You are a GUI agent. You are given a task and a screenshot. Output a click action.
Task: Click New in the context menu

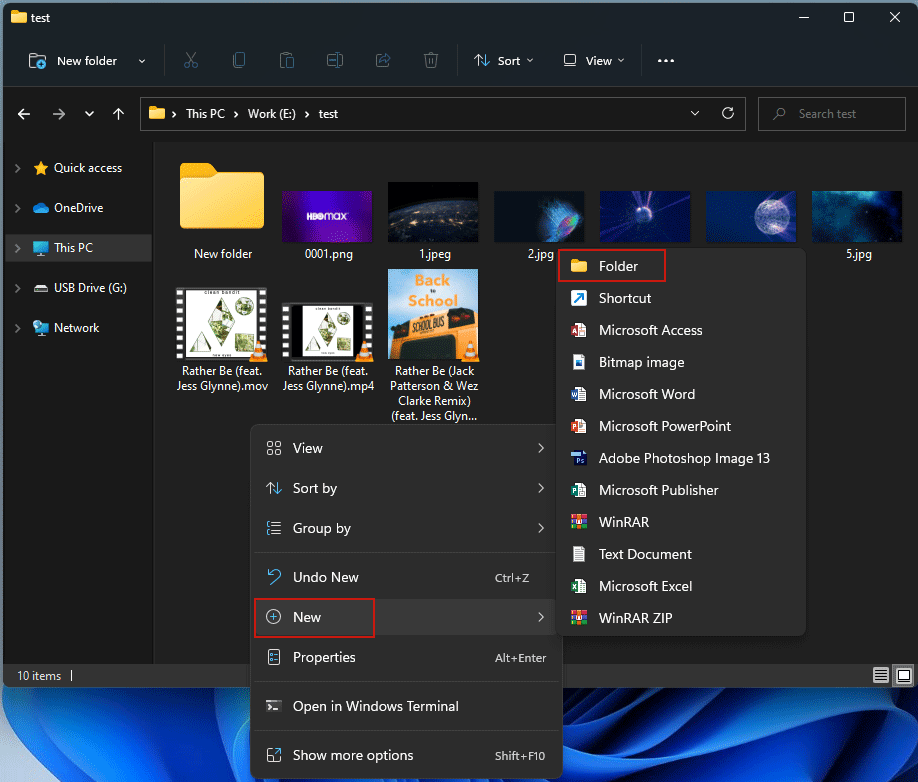tap(405, 617)
